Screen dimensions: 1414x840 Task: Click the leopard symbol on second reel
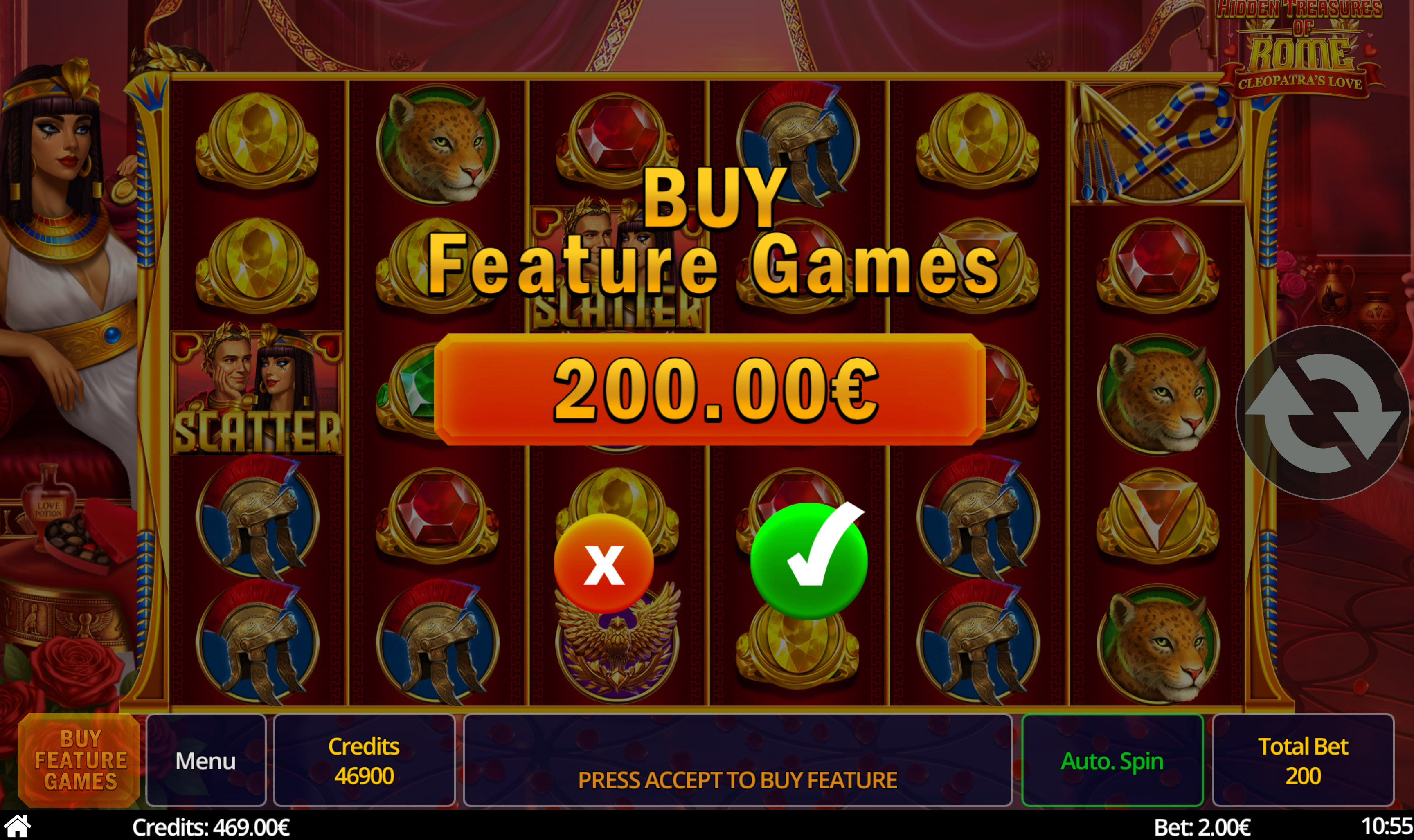(437, 144)
